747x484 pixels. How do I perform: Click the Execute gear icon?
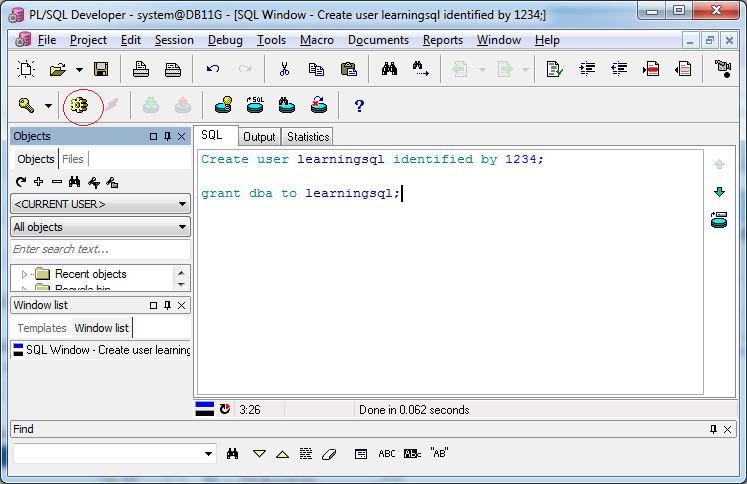(x=79, y=105)
